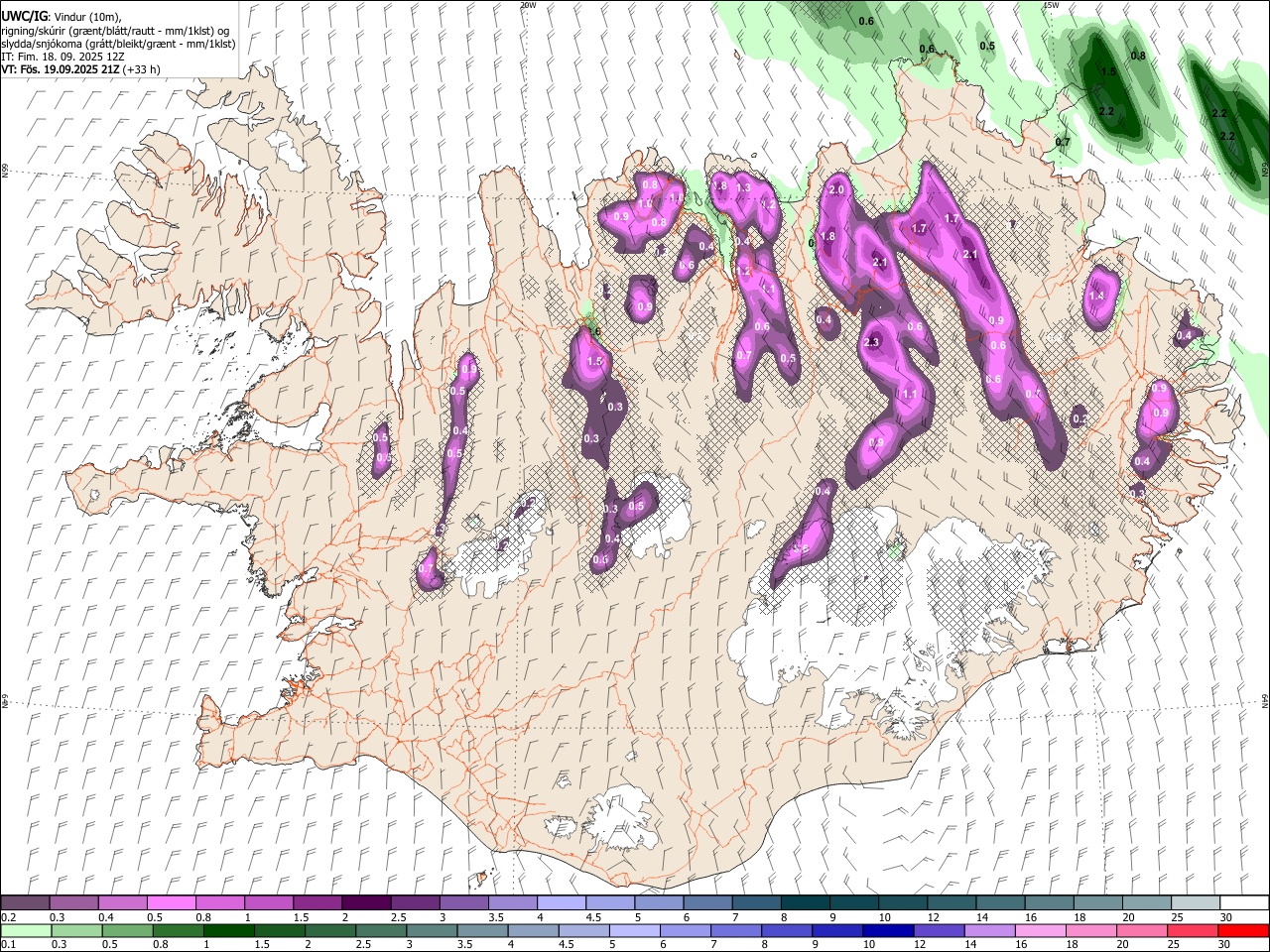Screen dimensions: 1270x952
Task: Click the 1.5 value in dark green rain
Action: (x=1109, y=72)
